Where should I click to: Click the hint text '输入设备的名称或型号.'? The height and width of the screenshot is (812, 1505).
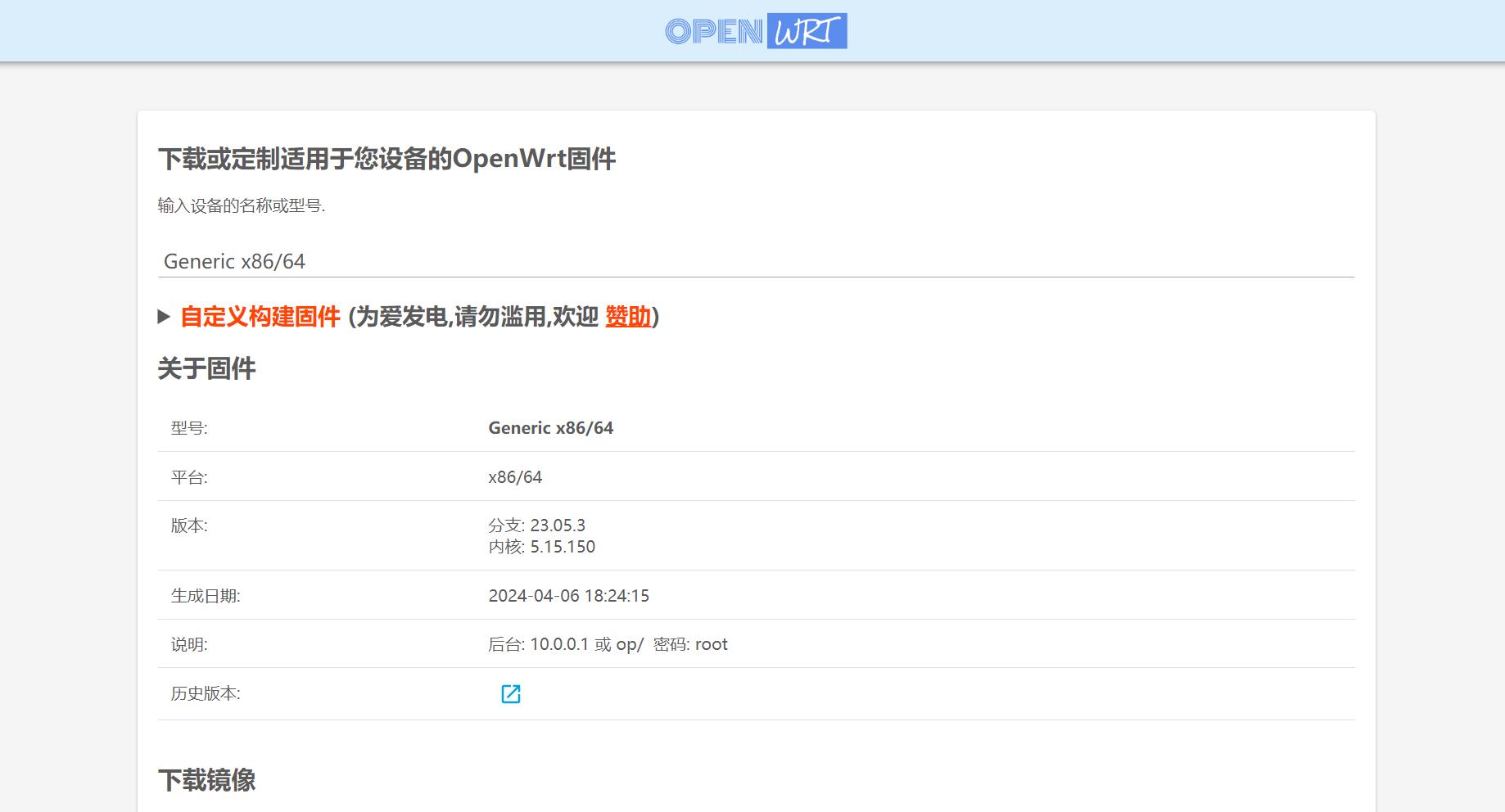(x=242, y=205)
